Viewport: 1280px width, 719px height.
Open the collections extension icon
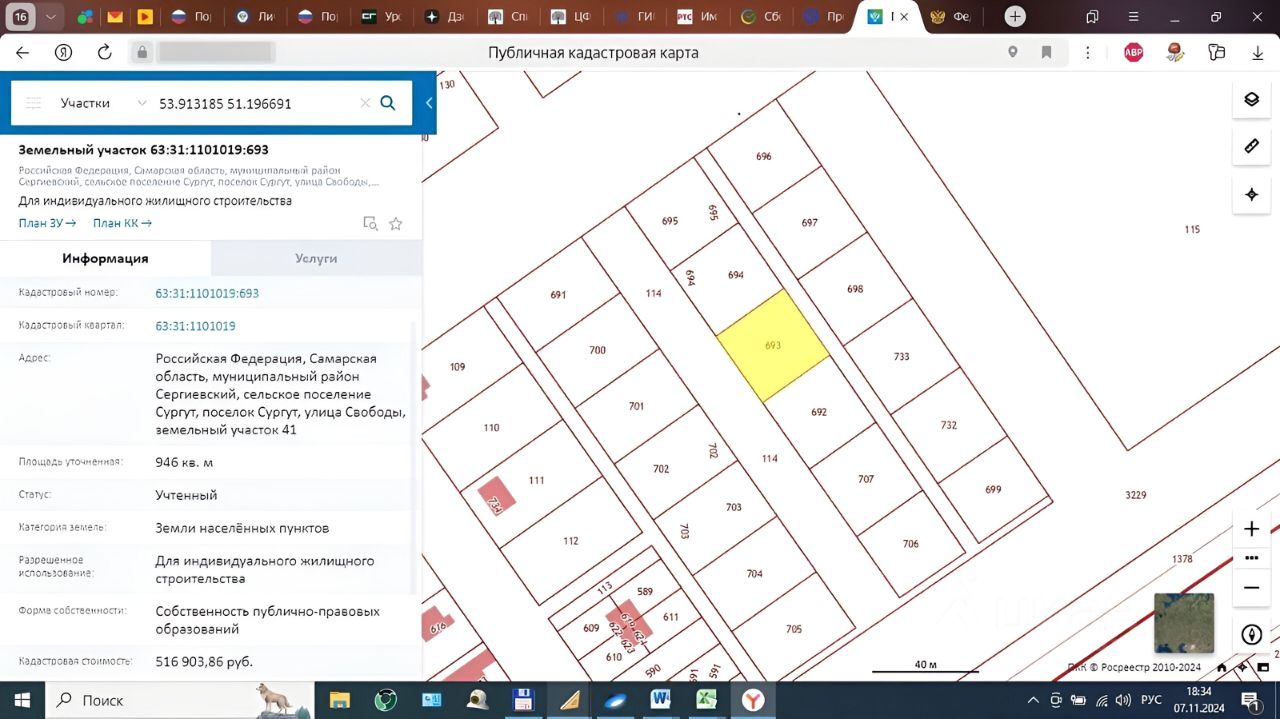coord(1216,53)
